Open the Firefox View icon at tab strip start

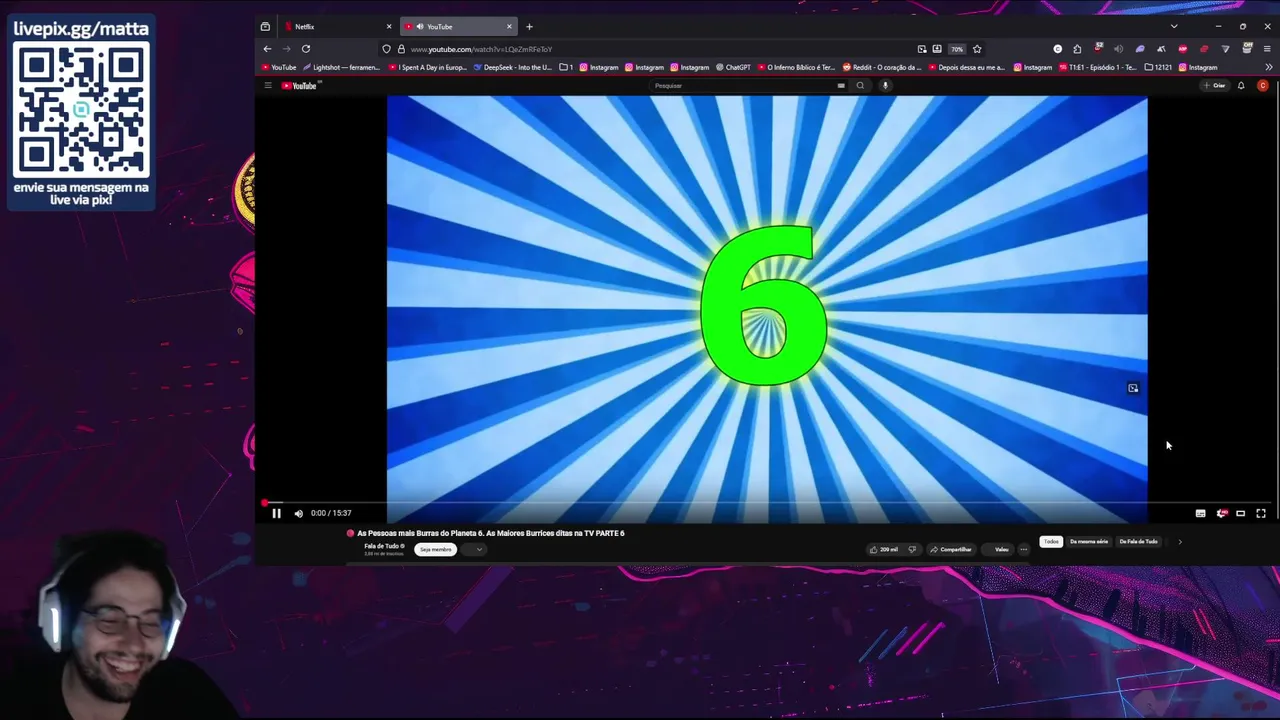[265, 26]
